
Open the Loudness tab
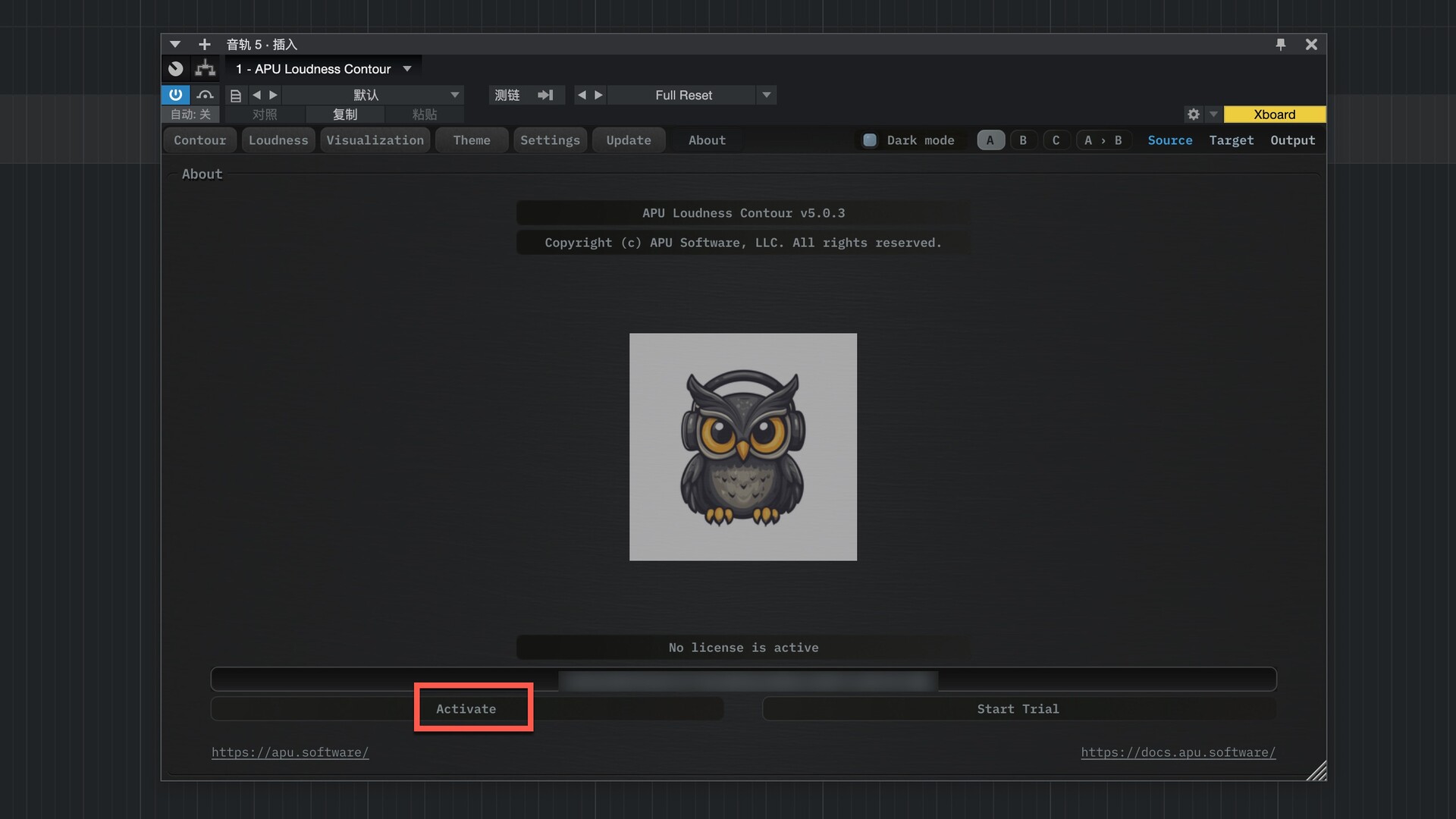coord(278,140)
